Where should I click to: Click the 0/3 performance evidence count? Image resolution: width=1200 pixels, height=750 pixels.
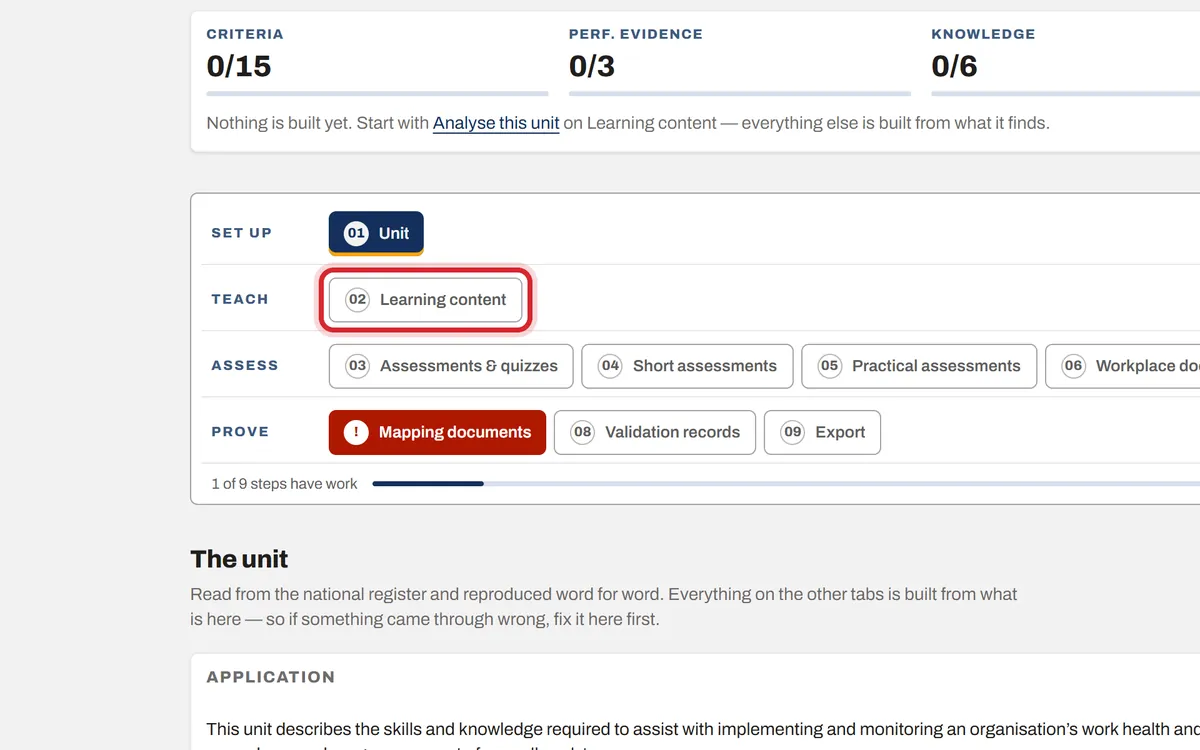pos(592,66)
